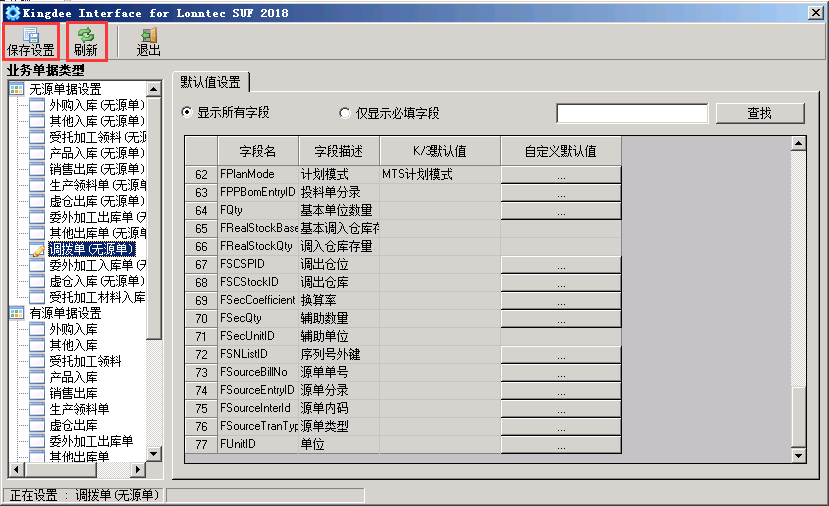Select 显示所有字段 radio button
Screen dimensions: 829x506
187,112
